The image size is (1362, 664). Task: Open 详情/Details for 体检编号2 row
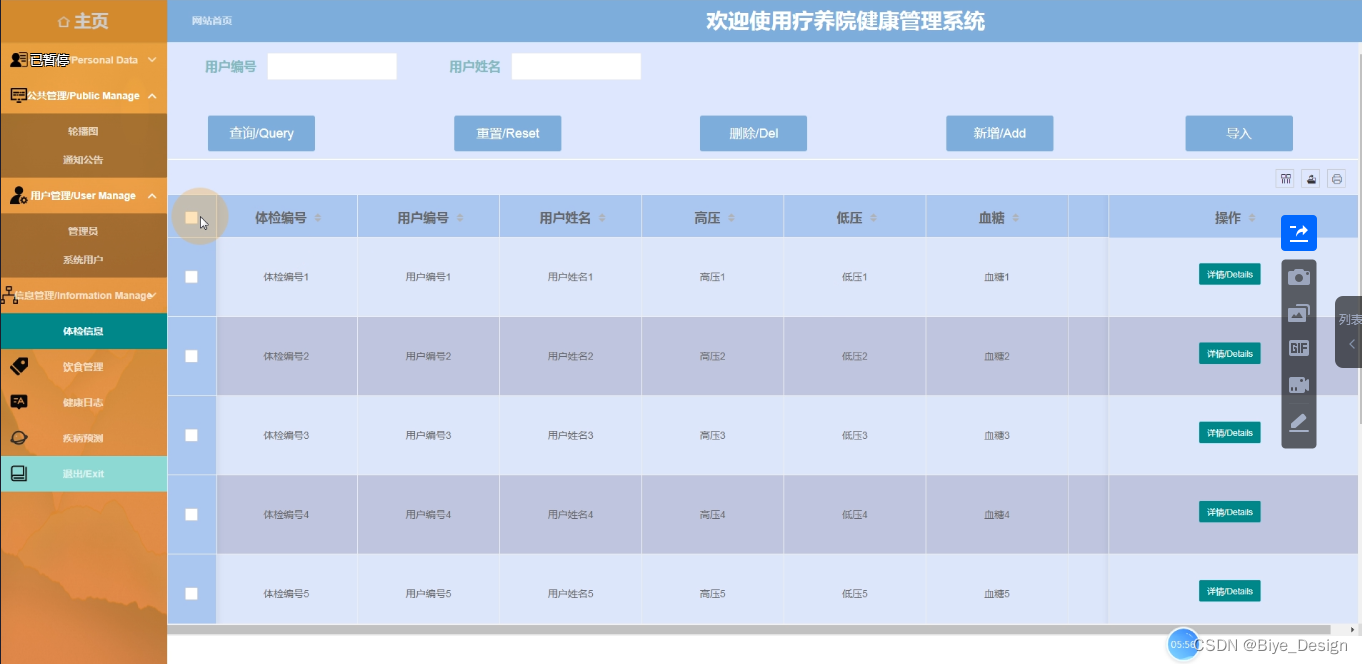(1229, 353)
